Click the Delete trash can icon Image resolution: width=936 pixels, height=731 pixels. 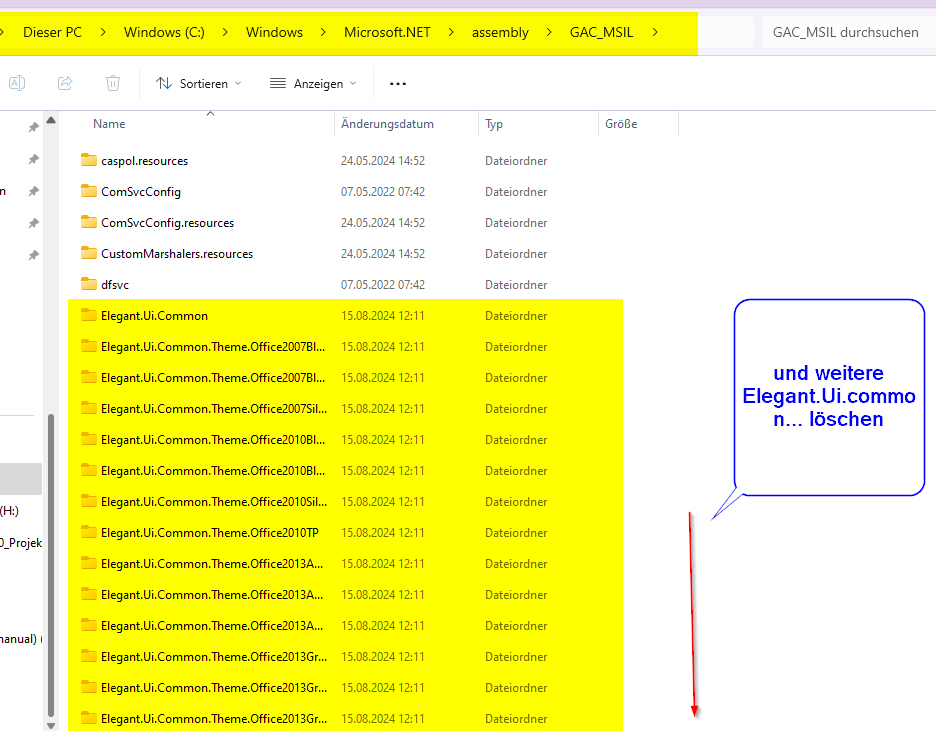tap(113, 83)
